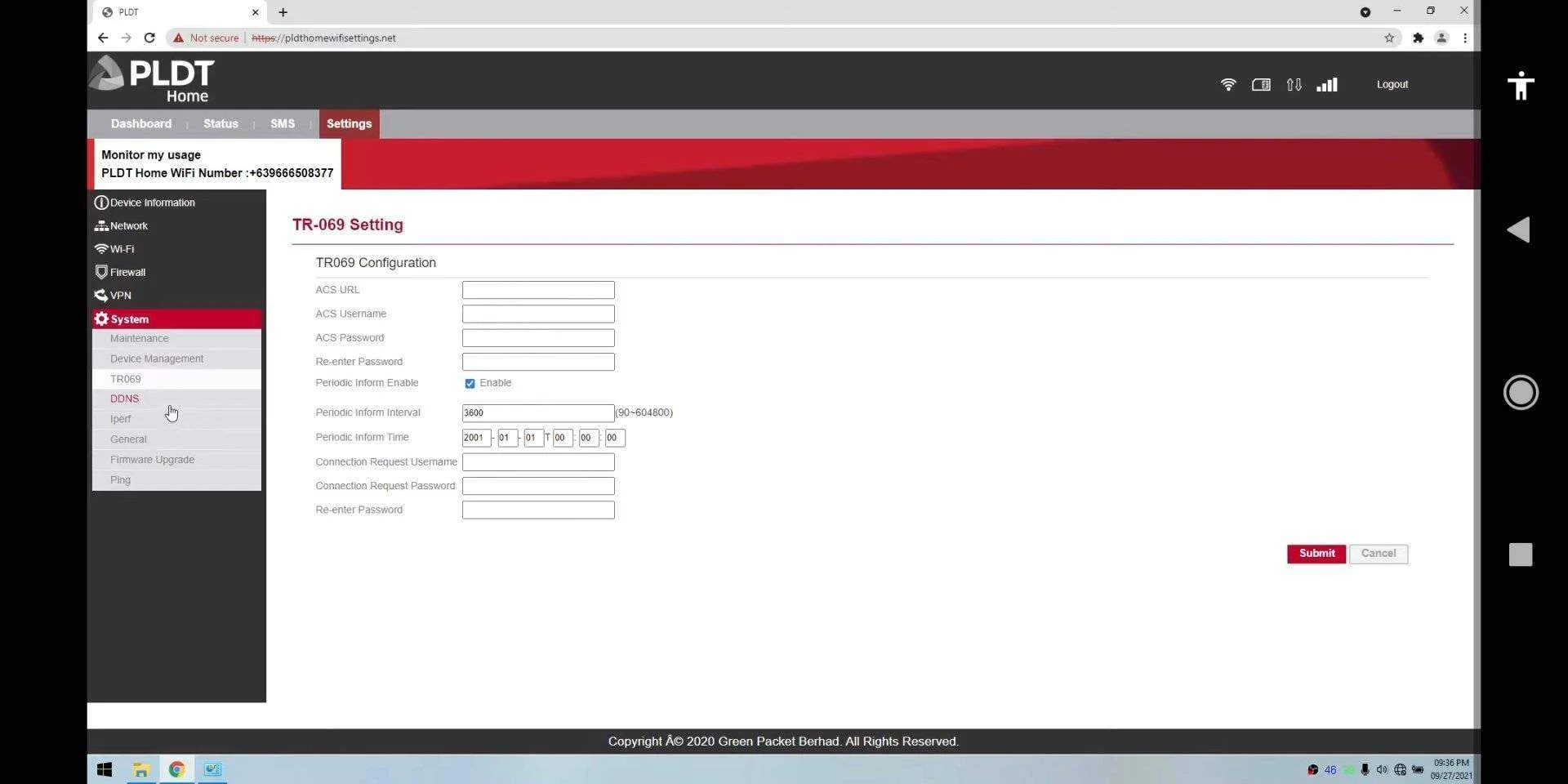This screenshot has height=784, width=1568.
Task: Click the Periodic Inform Time year field
Action: point(476,438)
